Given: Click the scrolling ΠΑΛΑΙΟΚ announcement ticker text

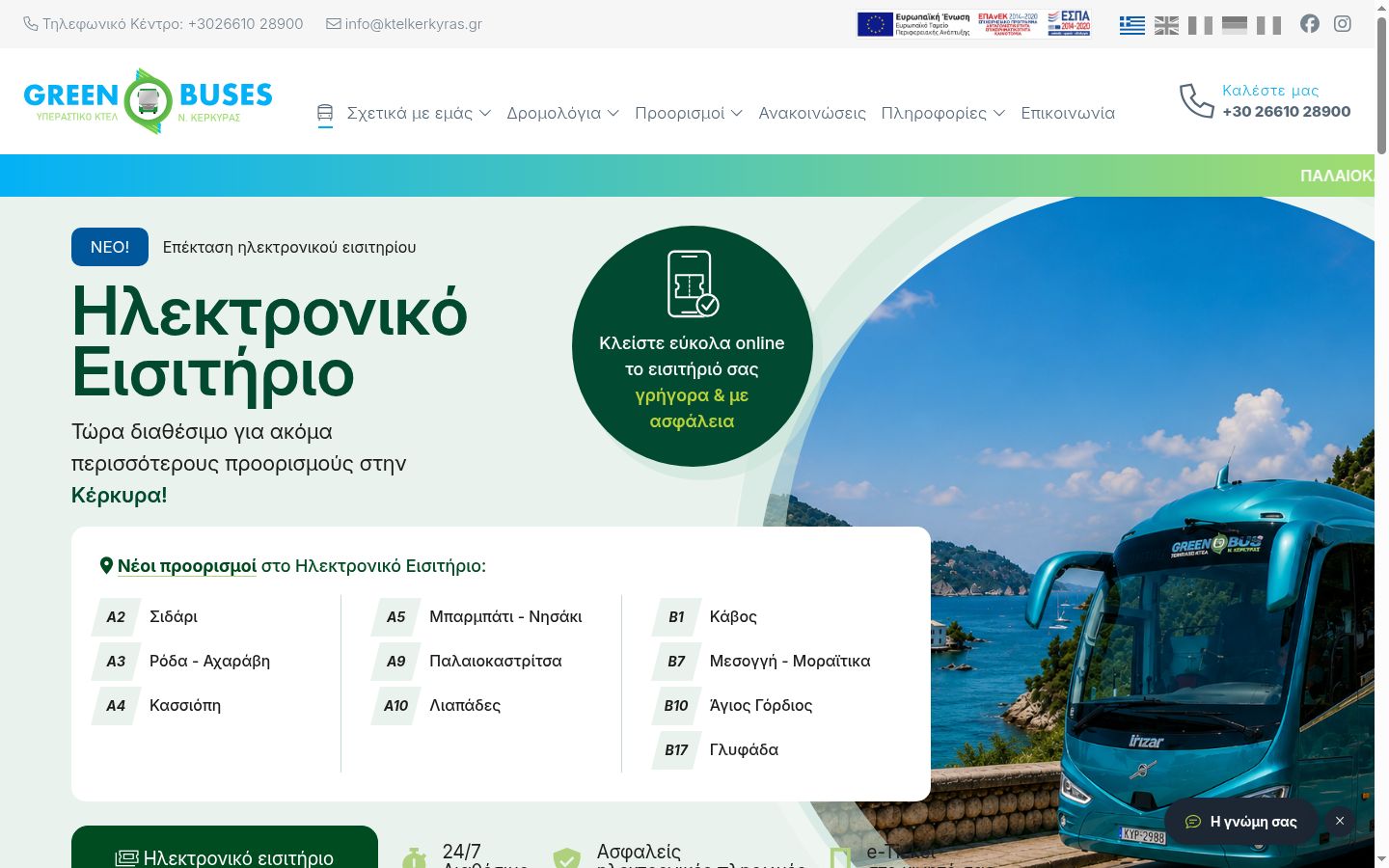Looking at the screenshot, I should [1337, 176].
